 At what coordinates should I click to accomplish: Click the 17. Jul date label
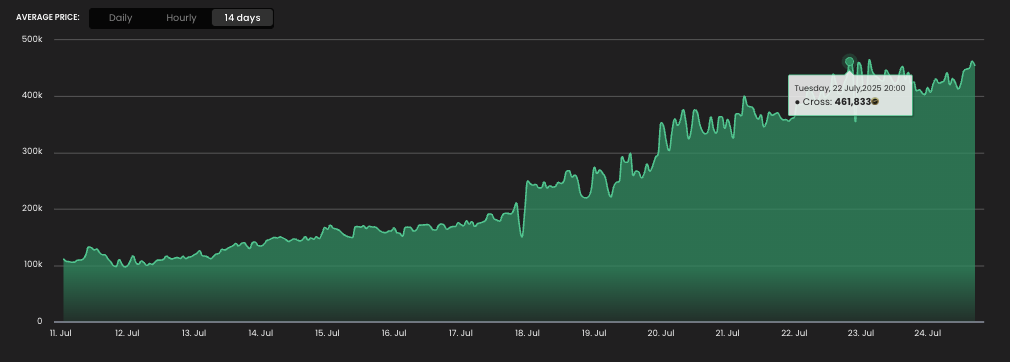click(x=461, y=333)
